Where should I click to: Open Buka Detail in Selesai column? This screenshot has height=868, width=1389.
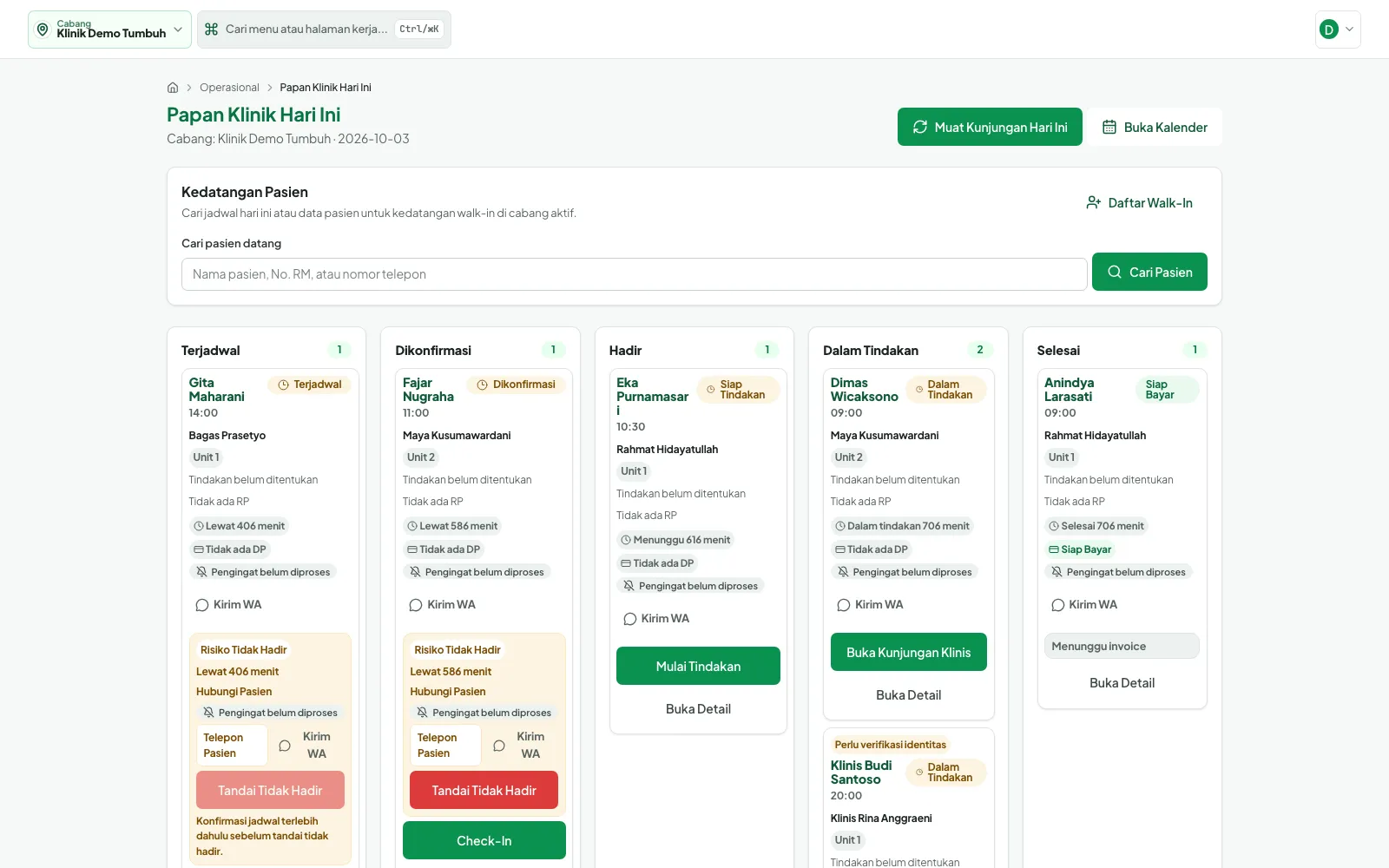pos(1122,683)
